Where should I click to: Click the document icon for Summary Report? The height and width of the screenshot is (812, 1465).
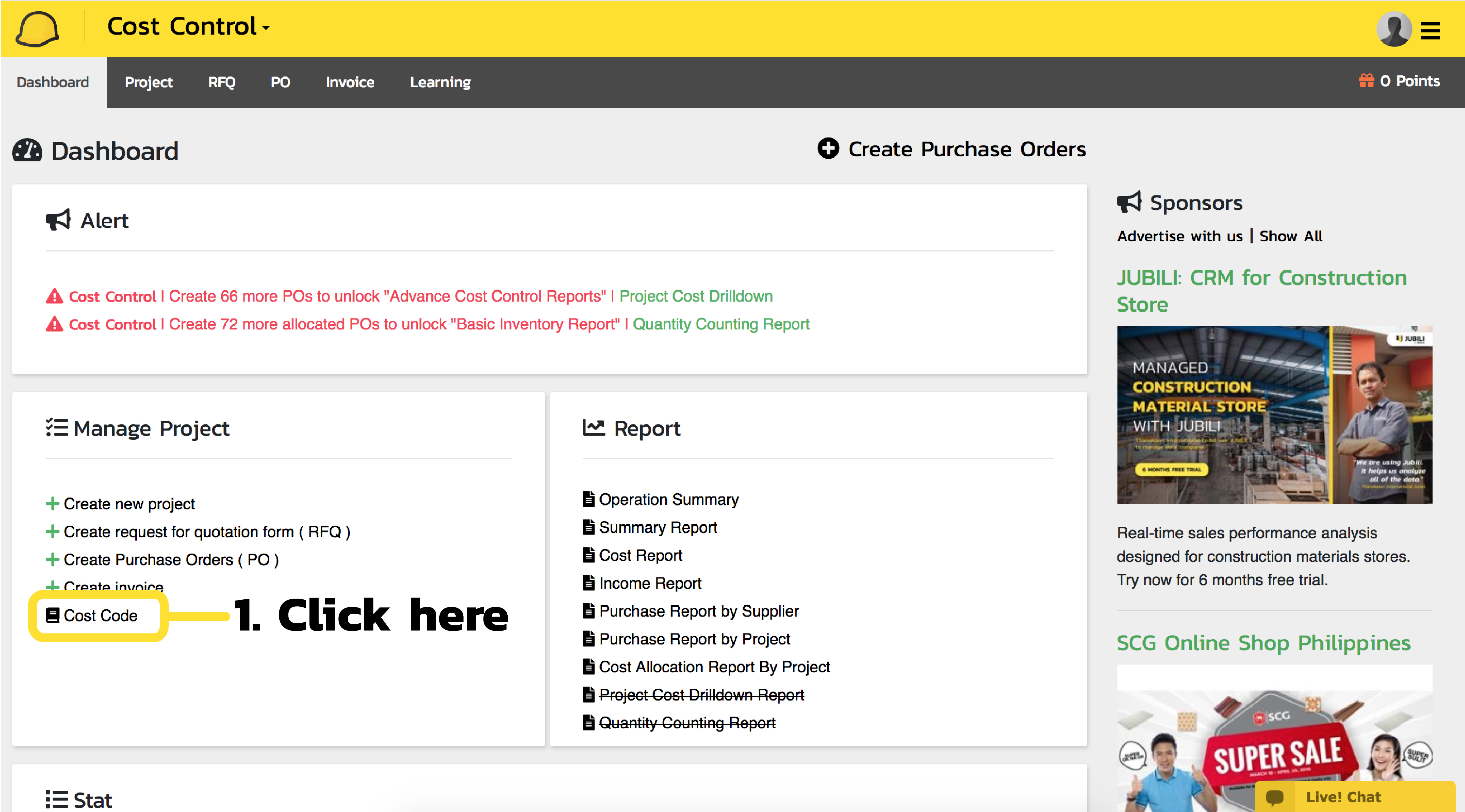[x=589, y=526]
